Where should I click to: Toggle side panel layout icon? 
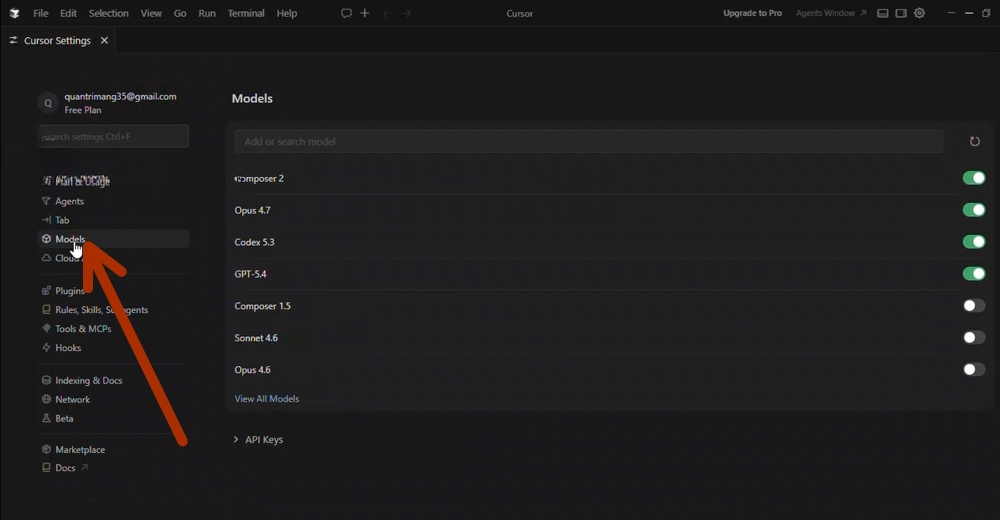[901, 13]
